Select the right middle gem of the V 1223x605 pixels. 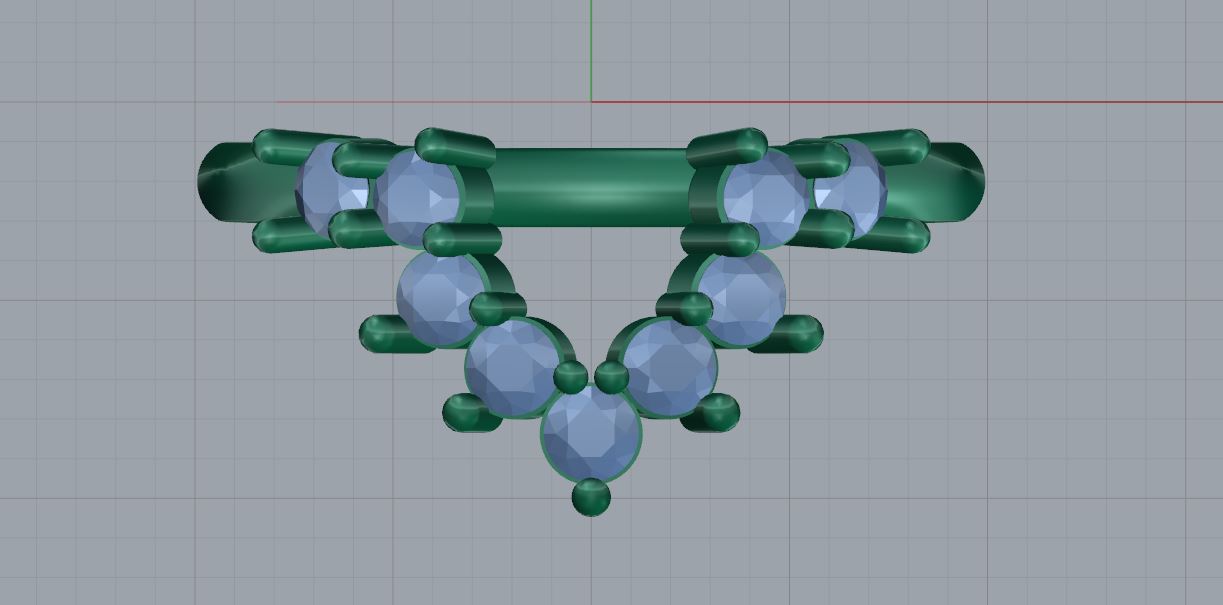pos(741,297)
